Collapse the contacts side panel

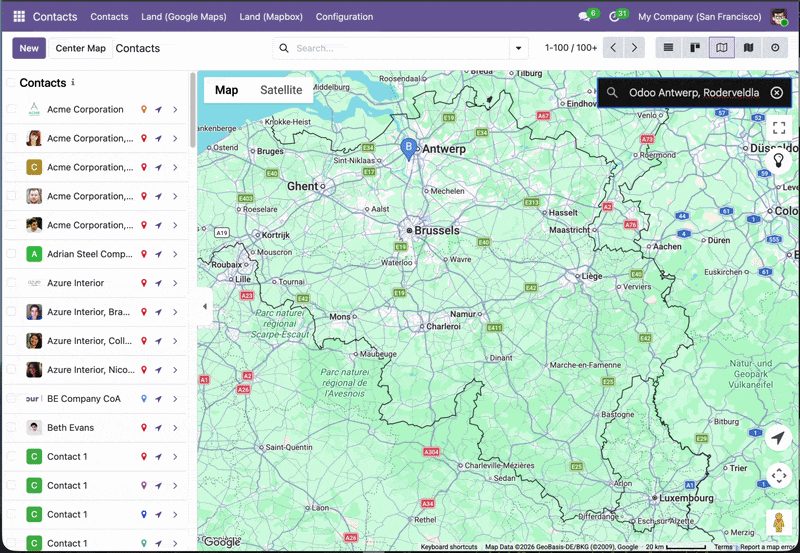[x=205, y=307]
